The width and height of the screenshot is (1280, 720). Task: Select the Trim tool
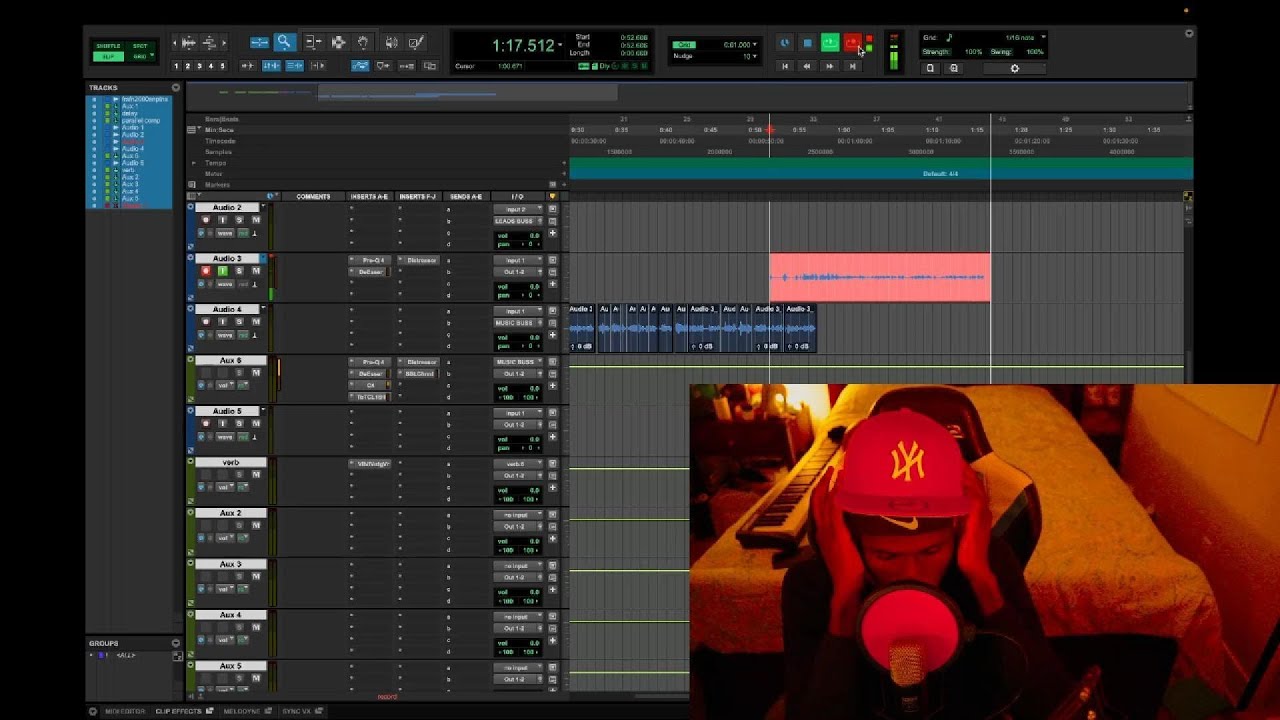click(x=312, y=42)
